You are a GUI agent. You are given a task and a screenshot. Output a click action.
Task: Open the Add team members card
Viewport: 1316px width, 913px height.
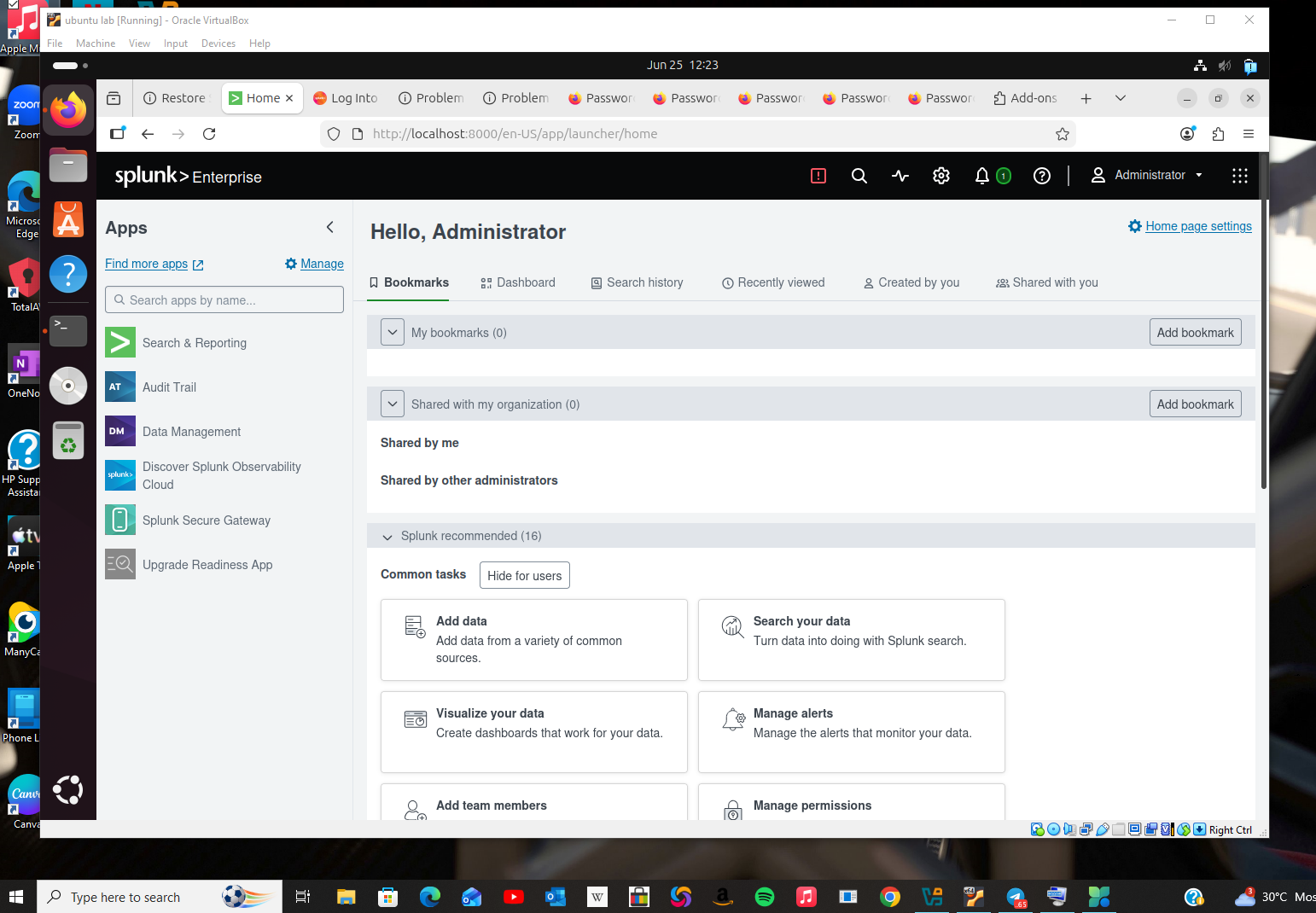click(533, 802)
